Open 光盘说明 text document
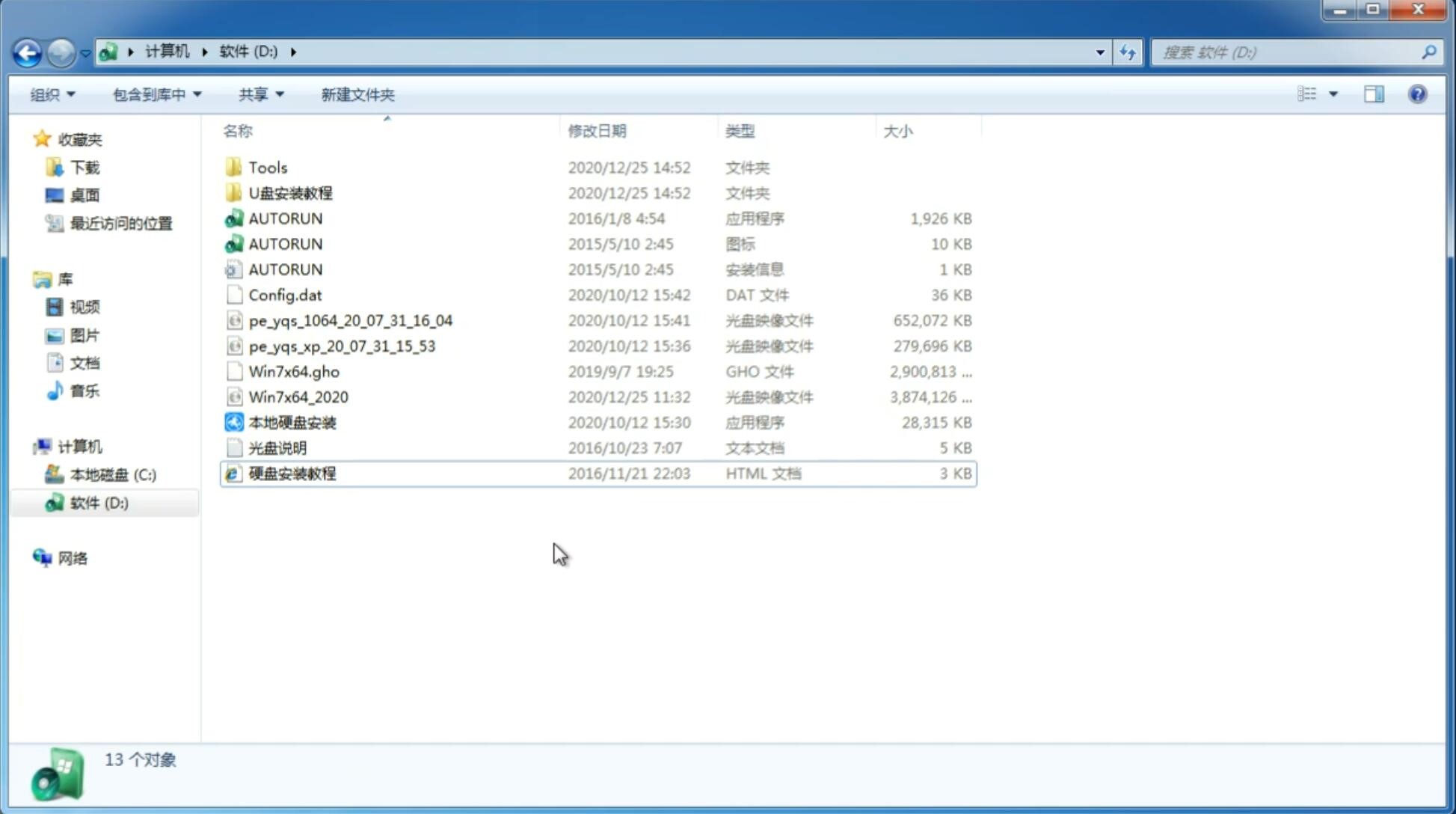Viewport: 1456px width, 814px height. point(277,447)
